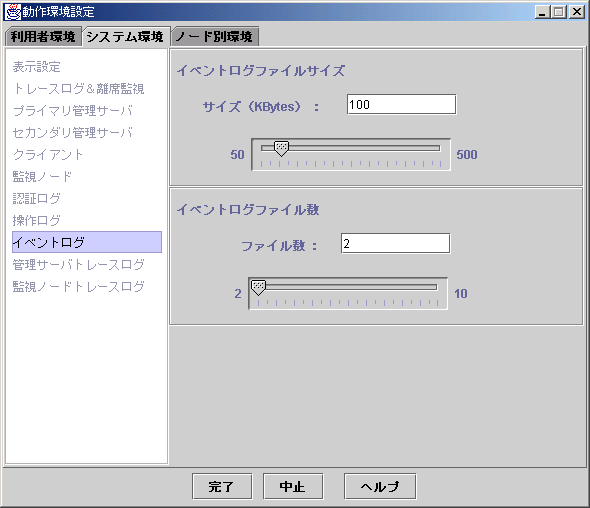Click the file size slider thumb
590x508 pixels.
(x=281, y=149)
